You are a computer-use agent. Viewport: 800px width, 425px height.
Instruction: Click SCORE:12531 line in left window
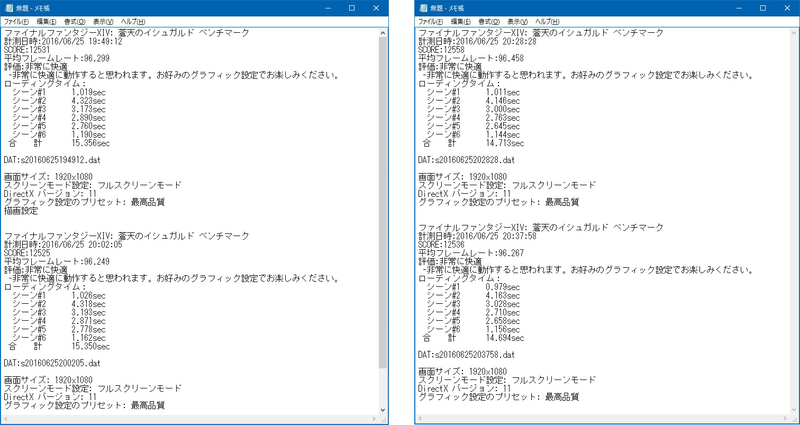[27, 50]
